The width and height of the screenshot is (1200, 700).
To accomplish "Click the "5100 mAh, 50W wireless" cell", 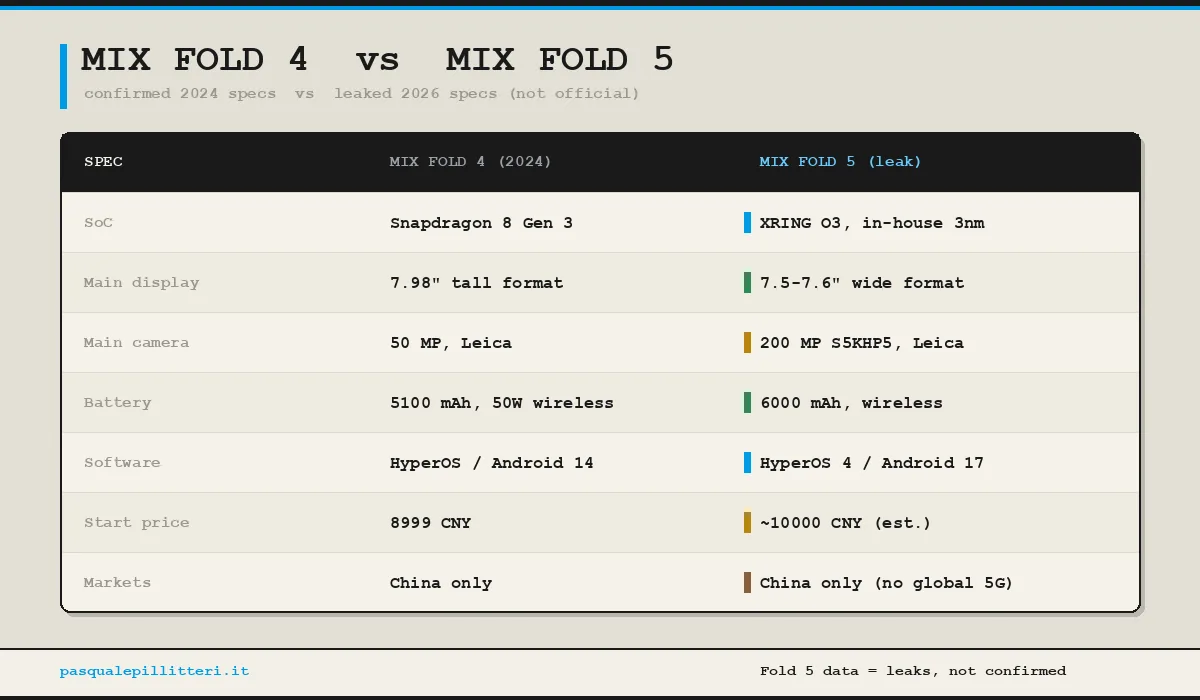I will coord(501,402).
